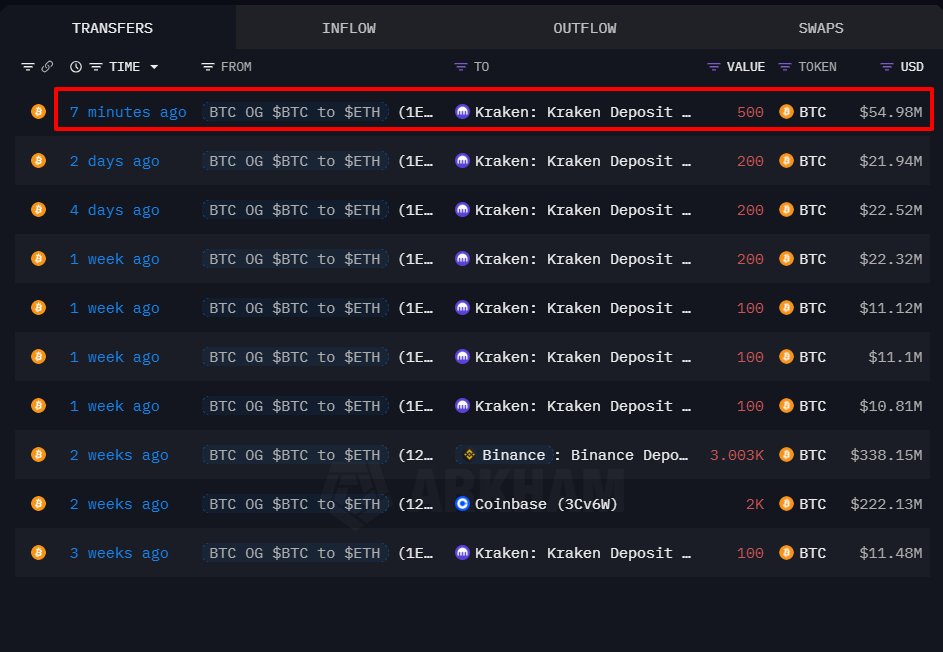Open the FROM column filter
Viewport: 943px width, 652px height.
[207, 67]
